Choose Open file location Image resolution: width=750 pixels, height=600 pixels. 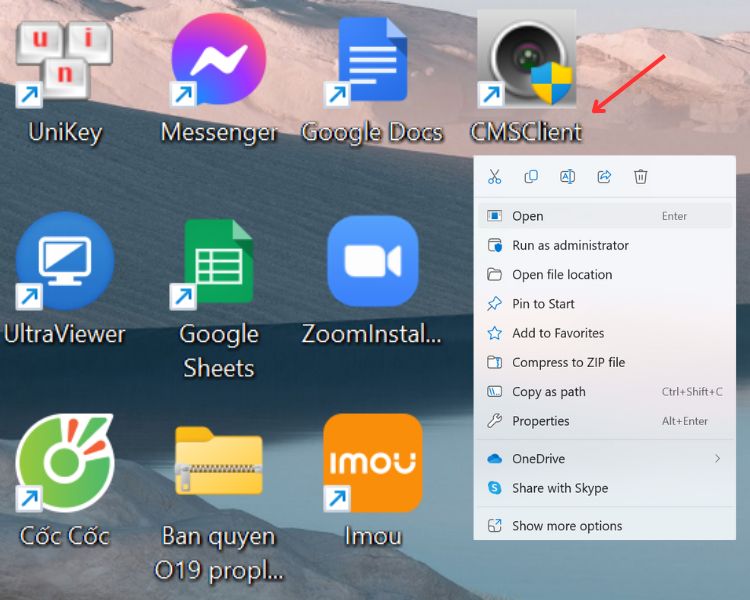(x=605, y=275)
